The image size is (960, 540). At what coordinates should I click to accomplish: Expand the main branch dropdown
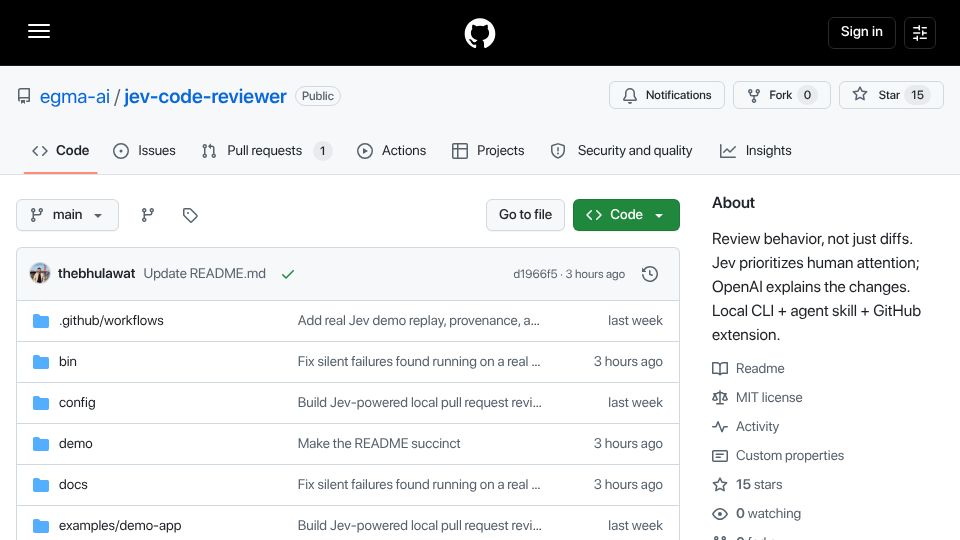coord(67,215)
